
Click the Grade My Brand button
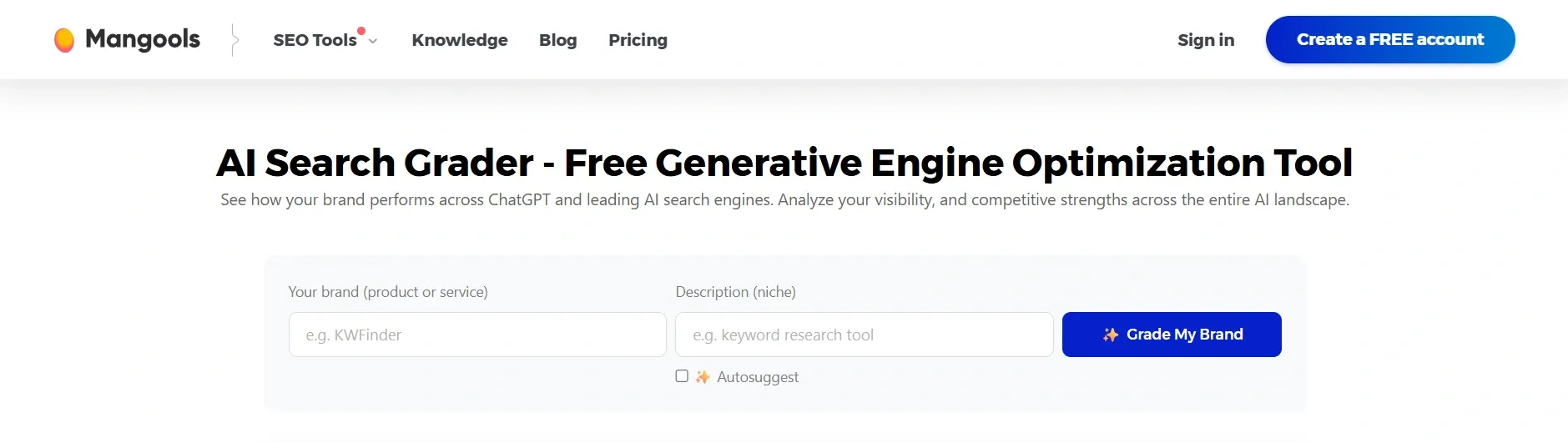tap(1172, 335)
